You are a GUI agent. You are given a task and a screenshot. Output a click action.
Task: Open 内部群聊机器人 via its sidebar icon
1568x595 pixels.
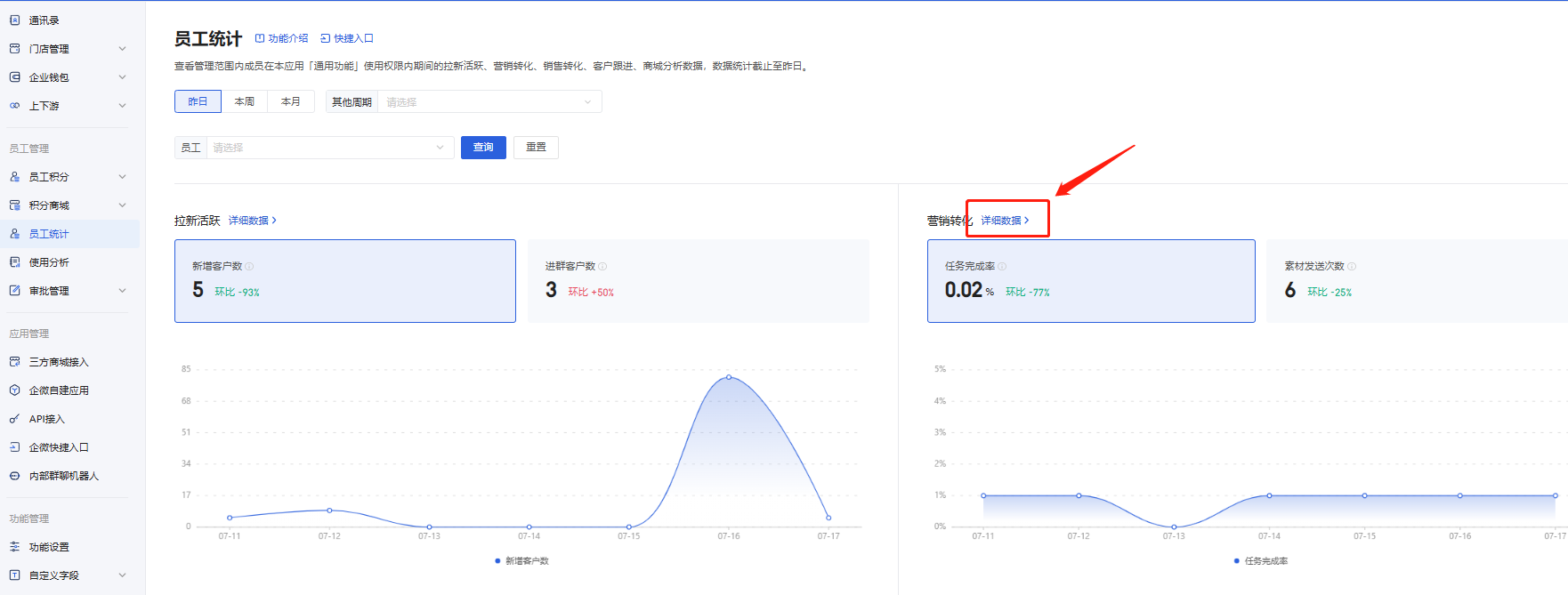pyautogui.click(x=14, y=476)
